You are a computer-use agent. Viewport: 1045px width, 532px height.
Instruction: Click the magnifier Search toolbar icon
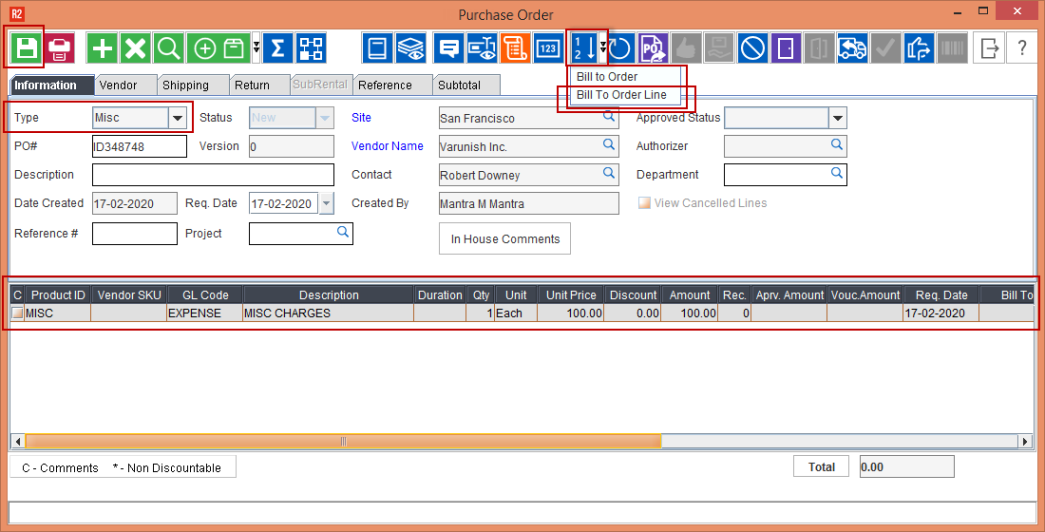pos(168,47)
